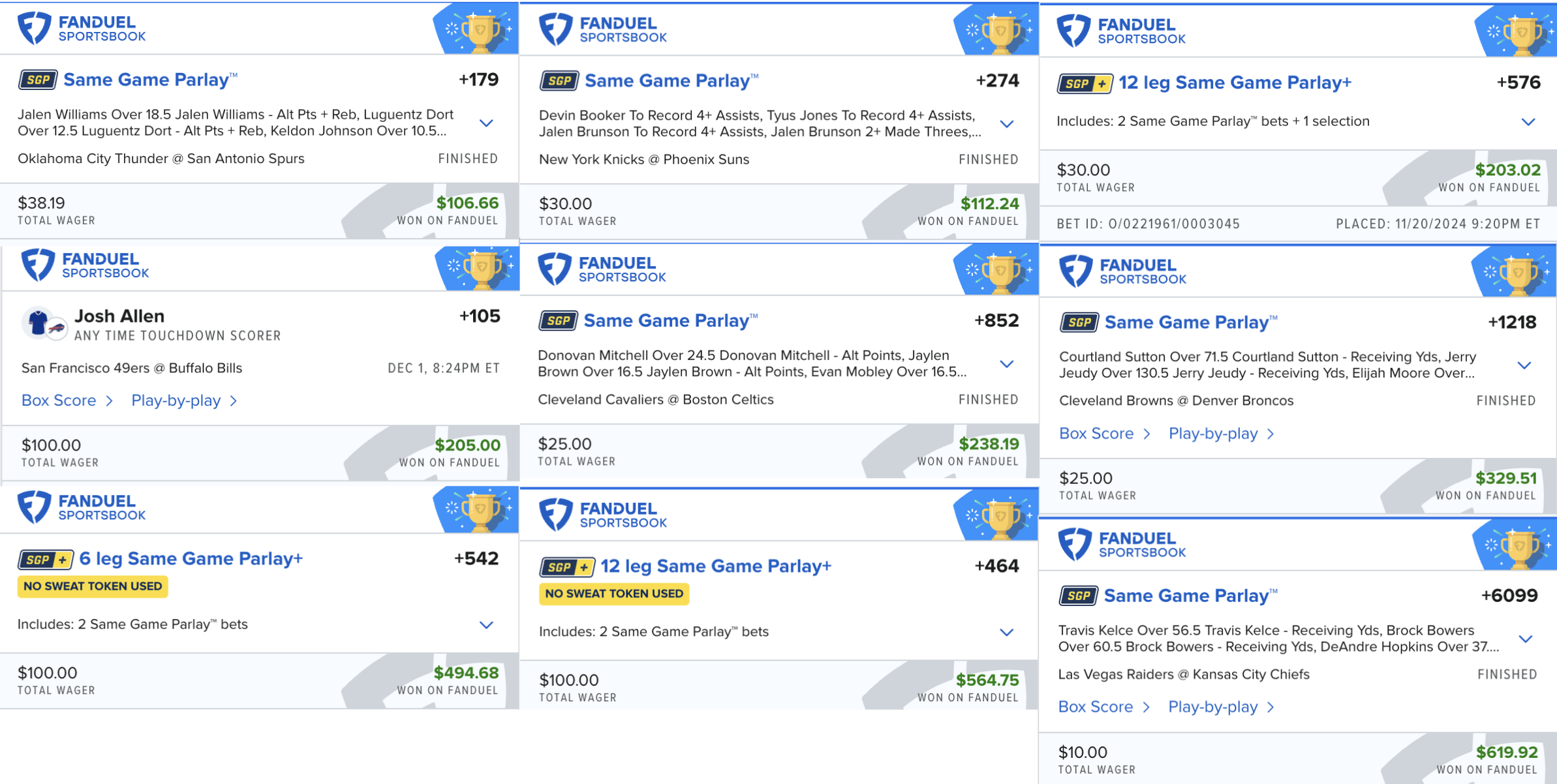1557x784 pixels.
Task: Click SGP+ badge on +464 12 leg parlay
Action: pyautogui.click(x=566, y=567)
